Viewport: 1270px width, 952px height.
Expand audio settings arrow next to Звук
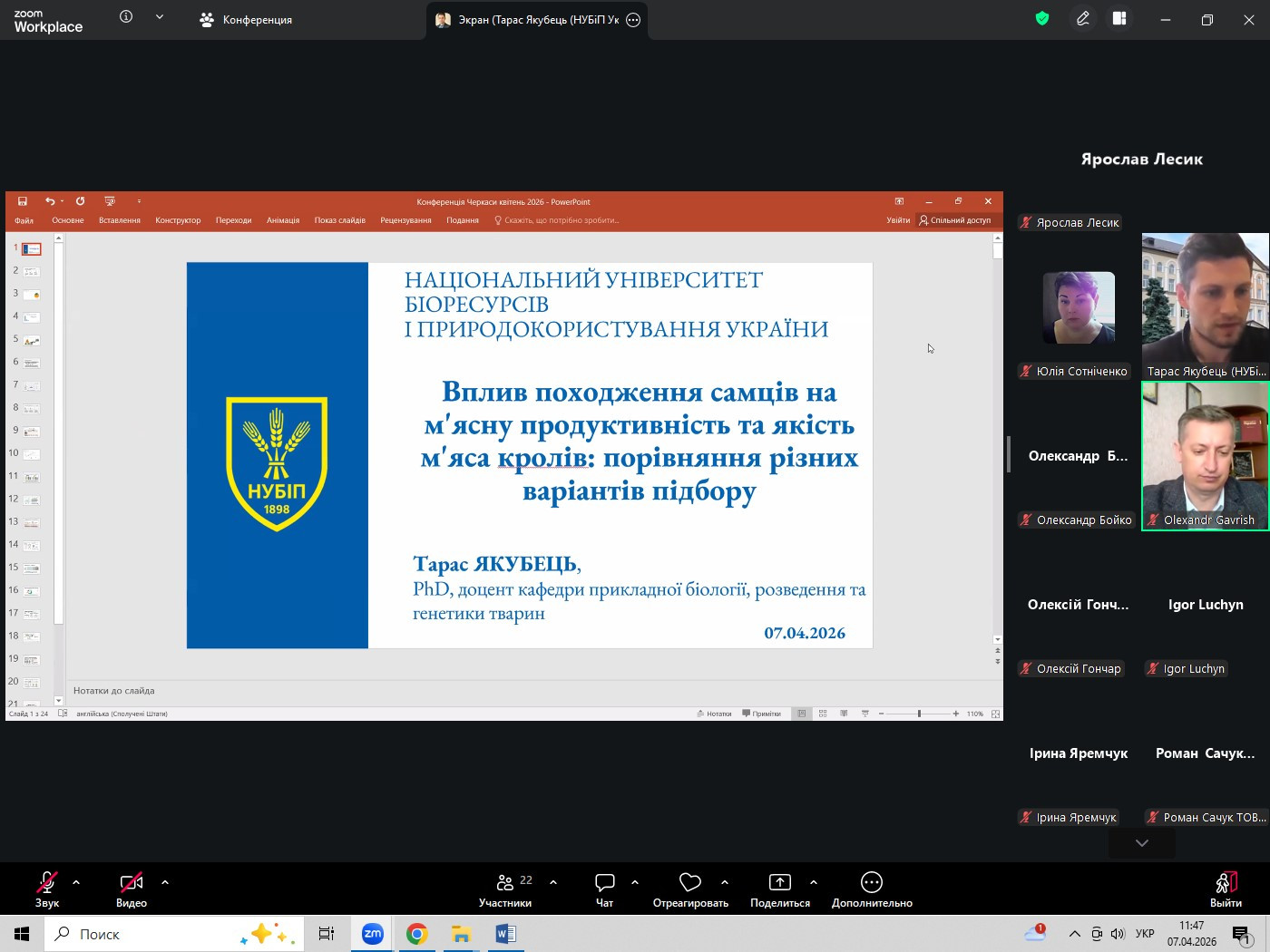(x=76, y=881)
